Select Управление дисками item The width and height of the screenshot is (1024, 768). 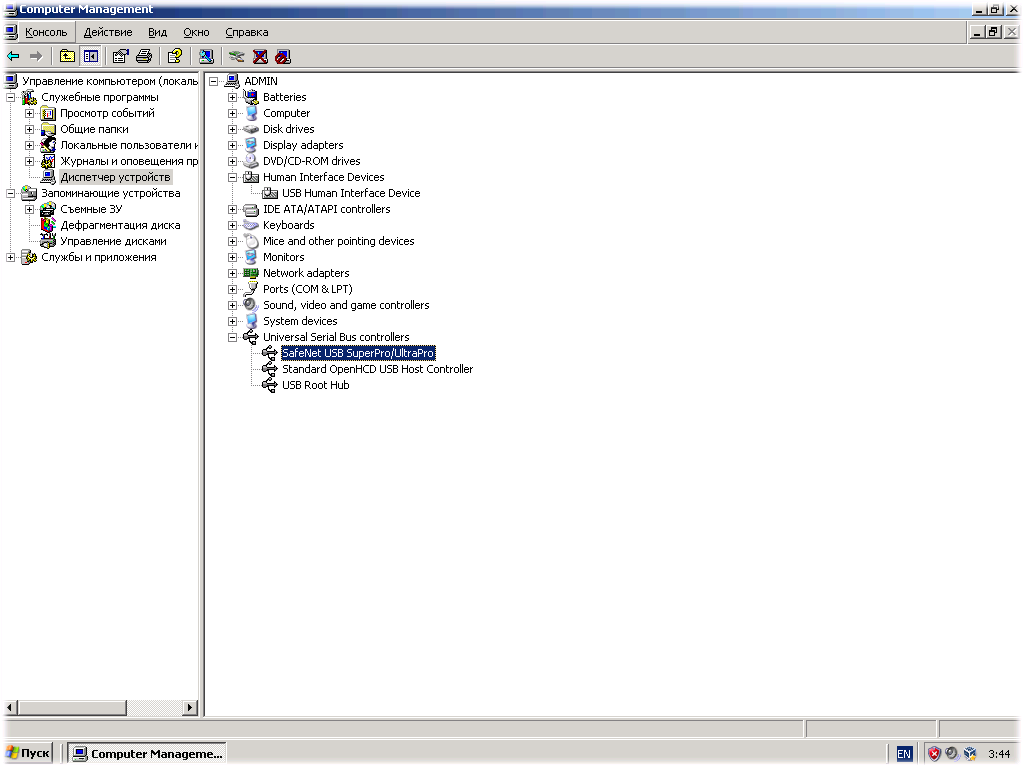tap(113, 241)
